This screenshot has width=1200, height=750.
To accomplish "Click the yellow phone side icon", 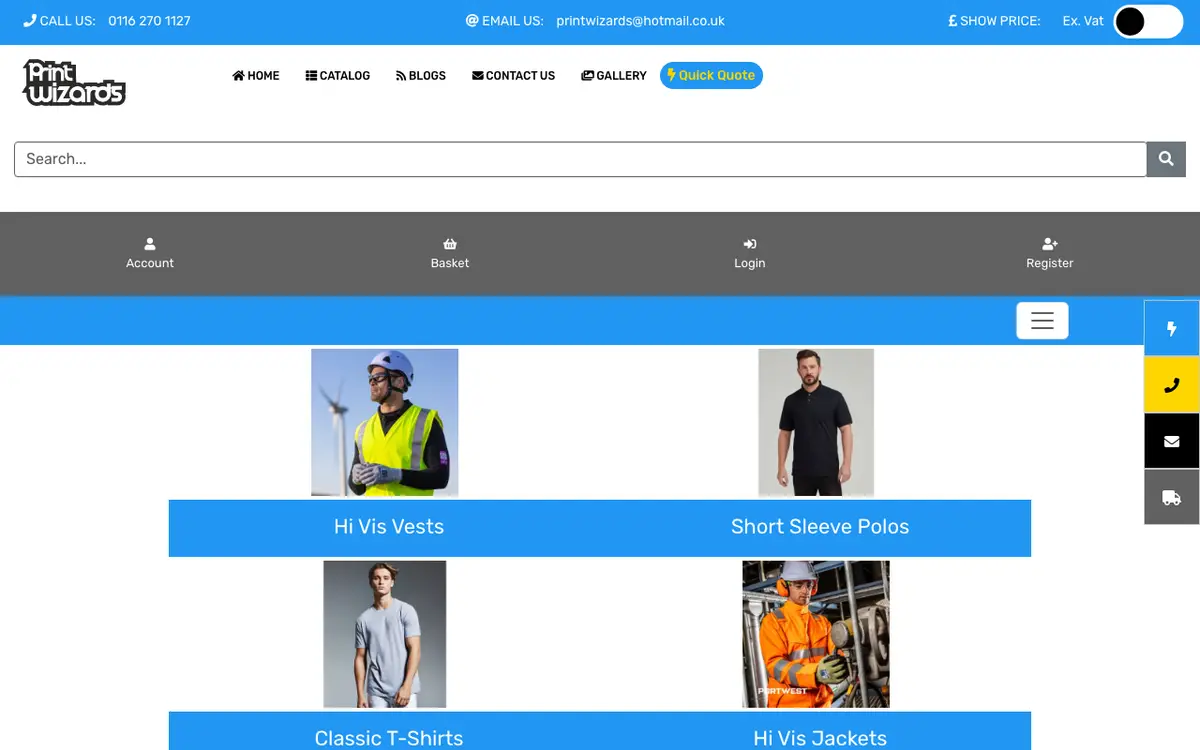I will tap(1172, 385).
